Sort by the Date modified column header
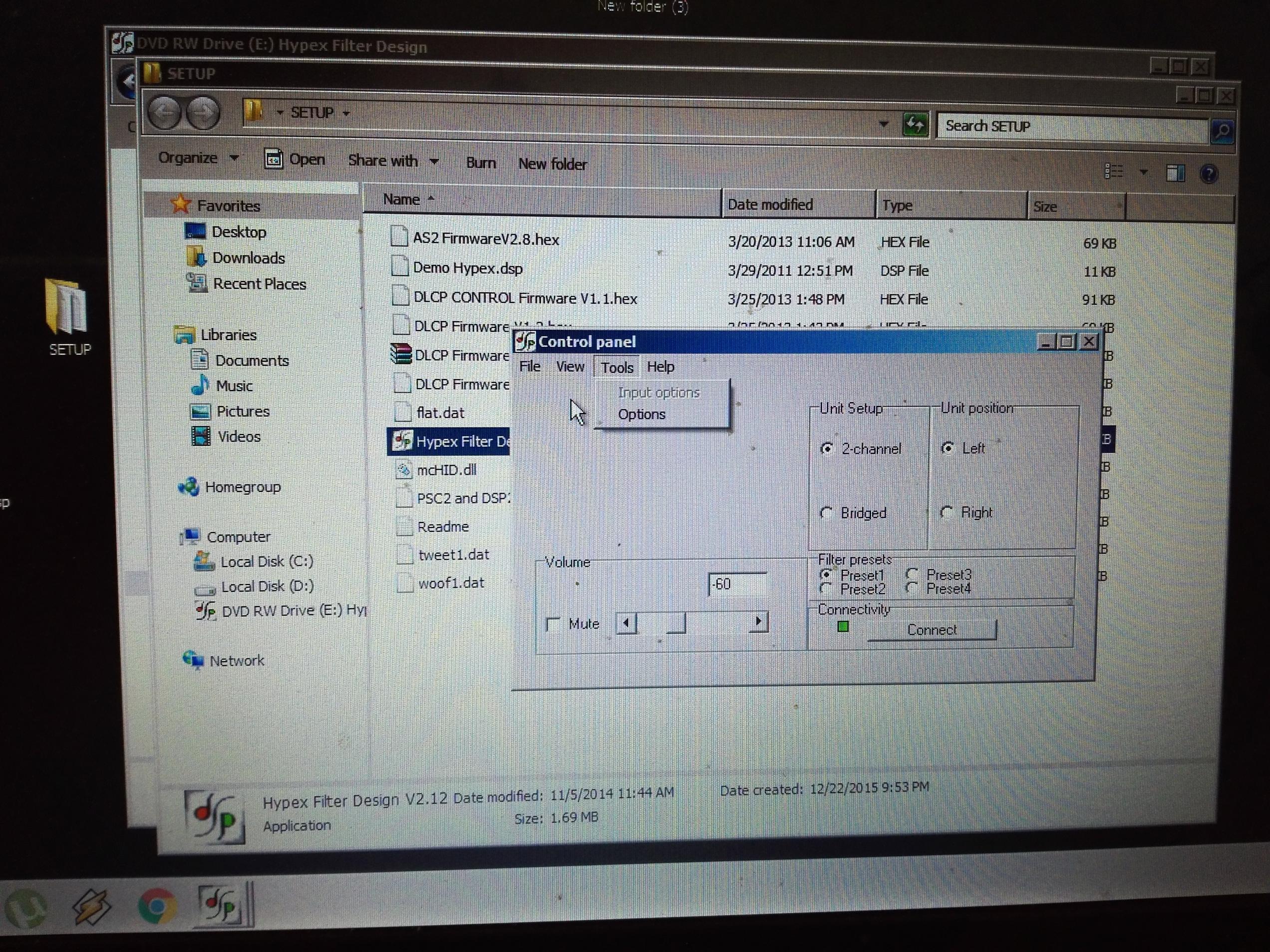Viewport: 1270px width, 952px height. point(798,204)
